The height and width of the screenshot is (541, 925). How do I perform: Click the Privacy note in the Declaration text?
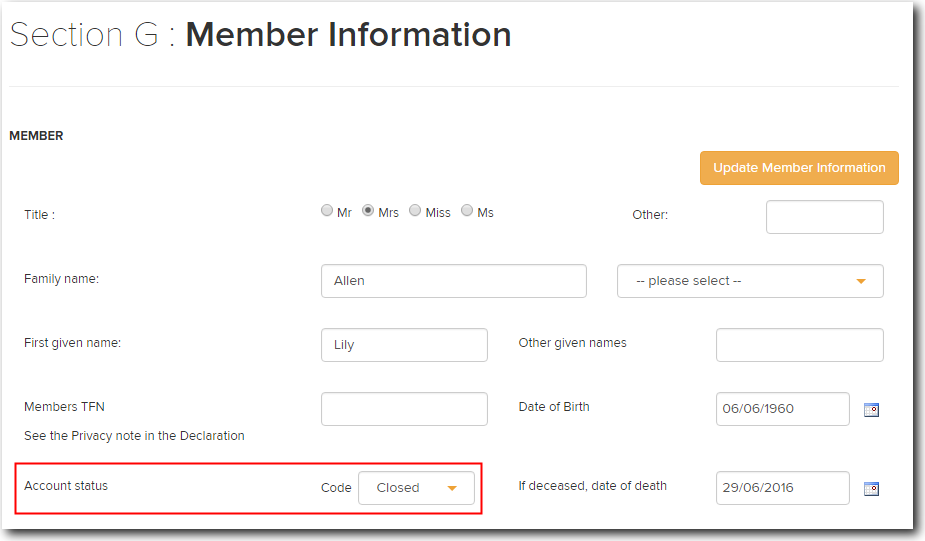coord(134,436)
